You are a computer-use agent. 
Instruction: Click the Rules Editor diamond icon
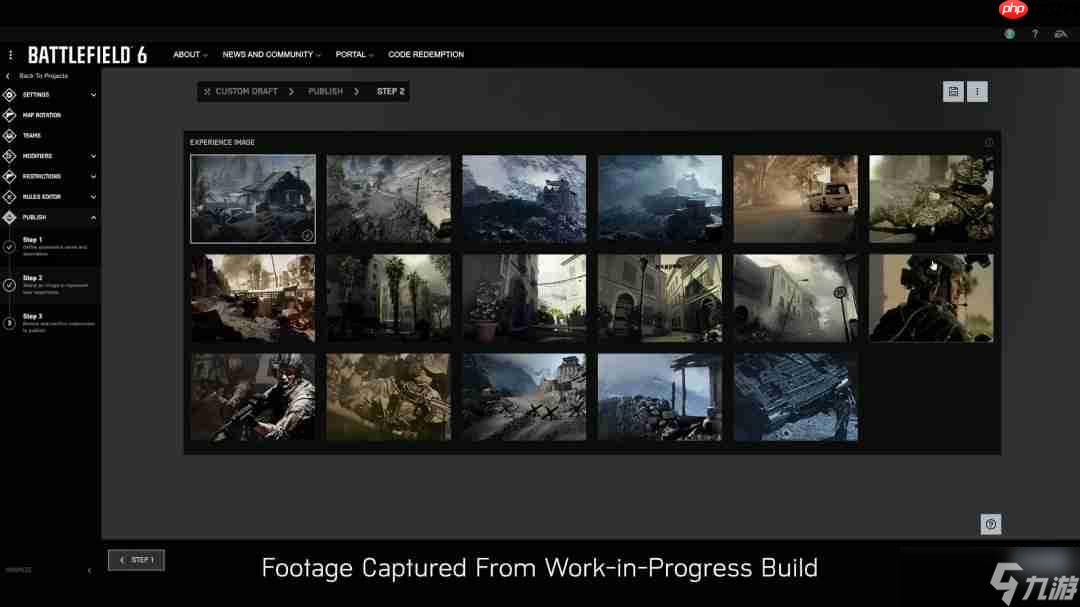pyautogui.click(x=9, y=197)
